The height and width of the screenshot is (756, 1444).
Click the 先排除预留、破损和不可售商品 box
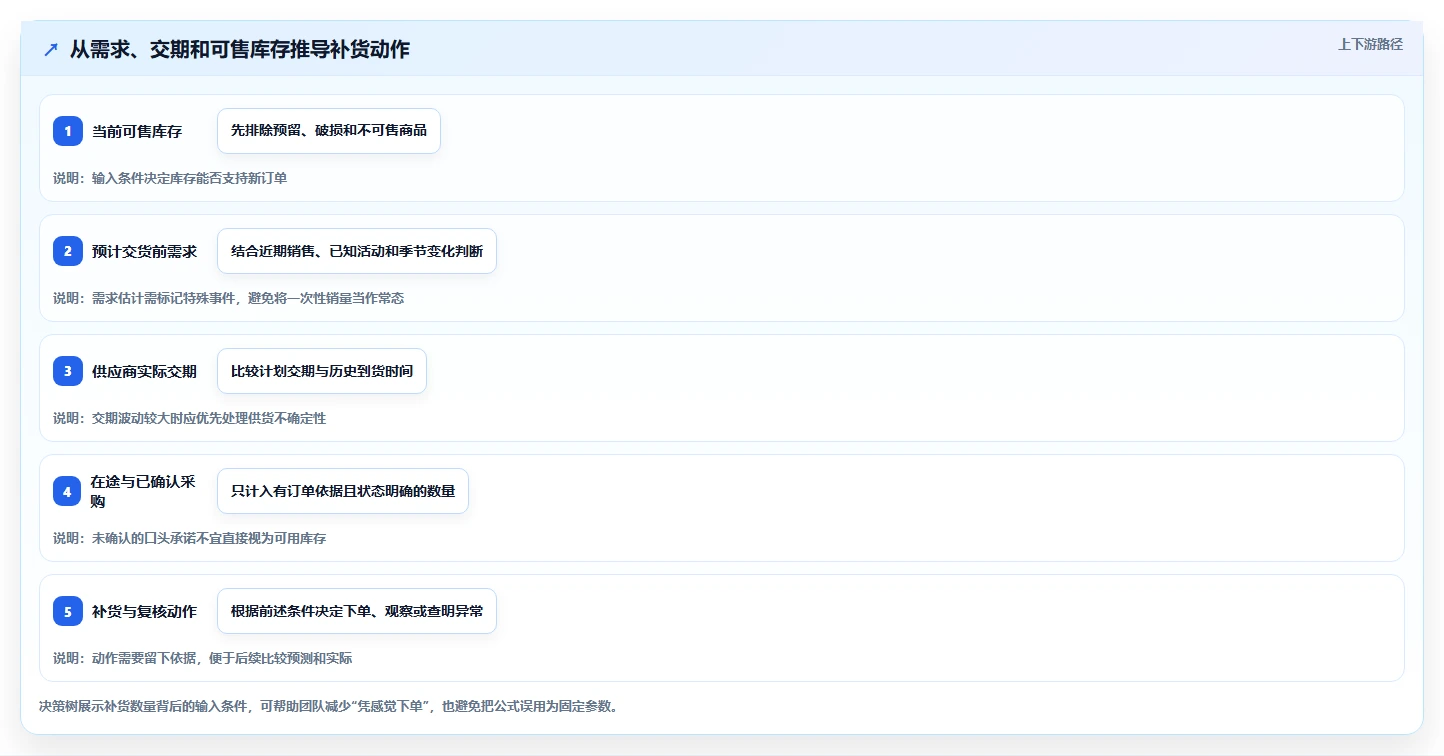click(329, 131)
